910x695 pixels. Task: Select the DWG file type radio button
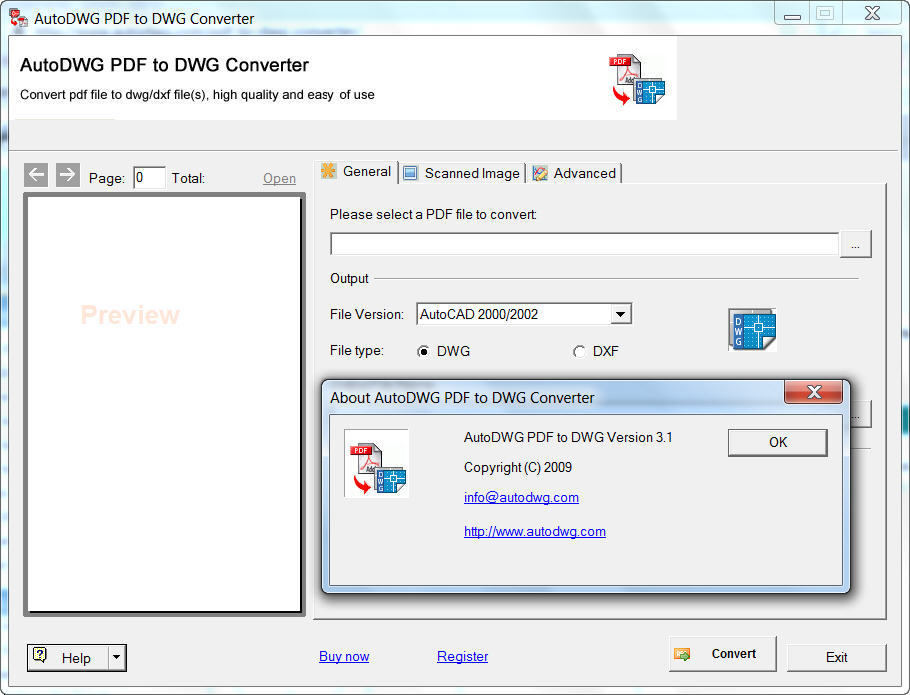coord(423,352)
